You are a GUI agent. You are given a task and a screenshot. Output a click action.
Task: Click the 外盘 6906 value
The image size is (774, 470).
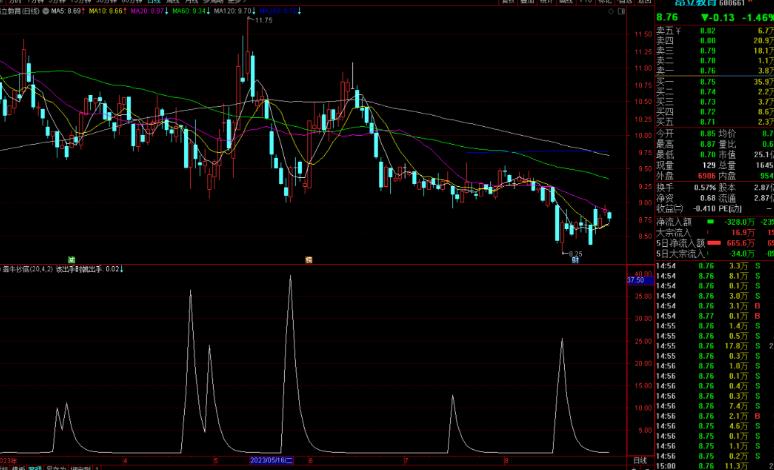click(x=707, y=176)
